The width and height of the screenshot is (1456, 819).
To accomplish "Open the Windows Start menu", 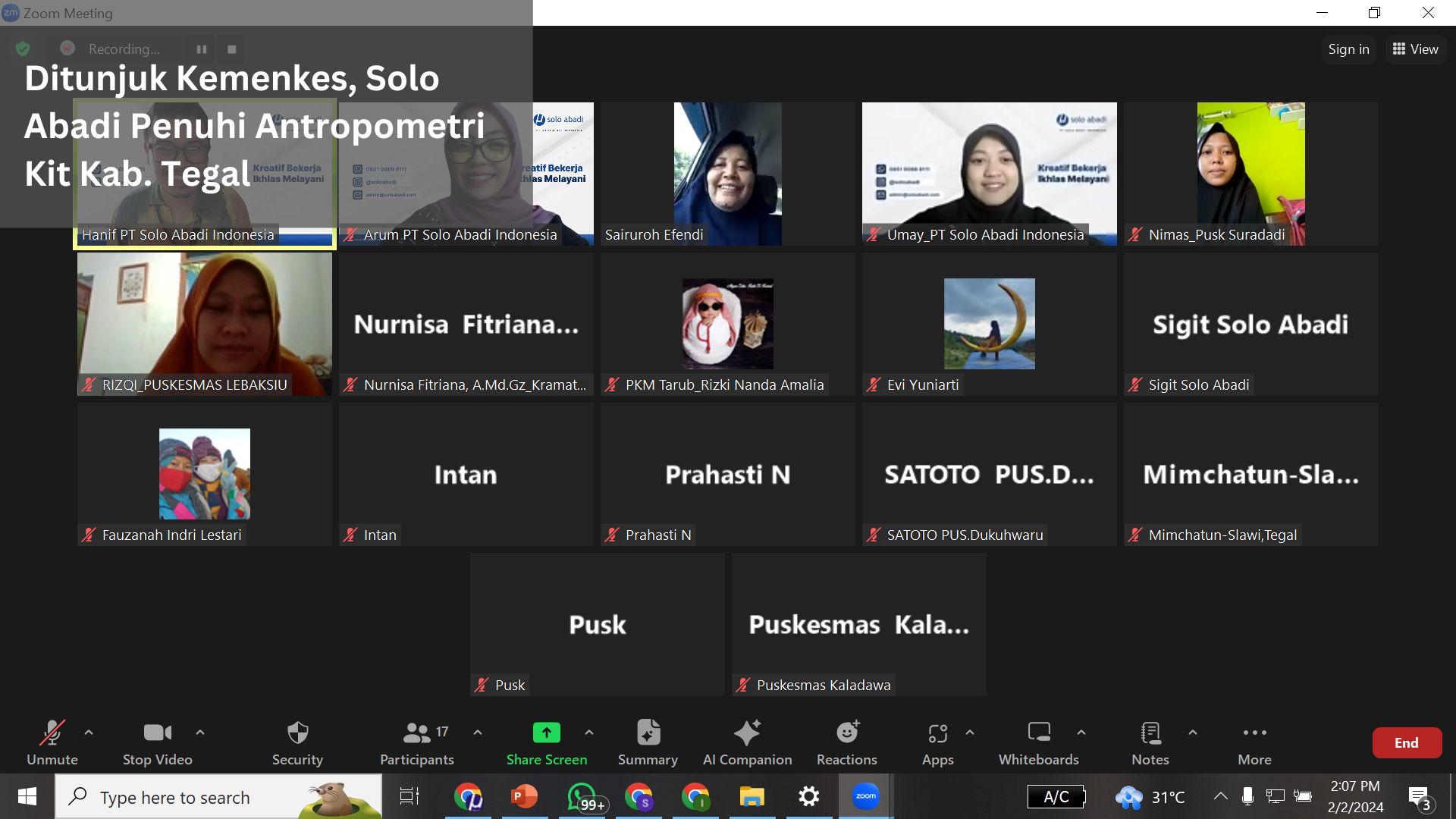I will 27,797.
